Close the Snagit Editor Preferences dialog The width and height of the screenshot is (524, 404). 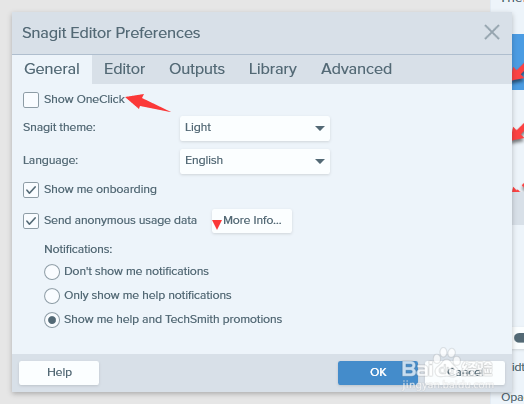pyautogui.click(x=492, y=32)
